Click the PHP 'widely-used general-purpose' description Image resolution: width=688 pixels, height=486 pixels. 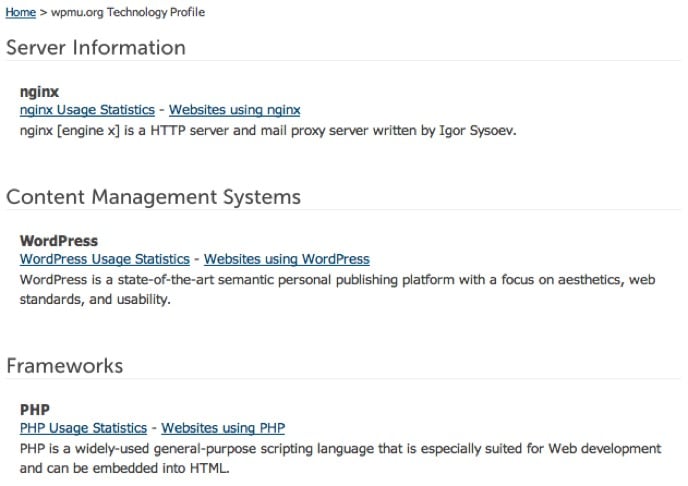(x=340, y=458)
